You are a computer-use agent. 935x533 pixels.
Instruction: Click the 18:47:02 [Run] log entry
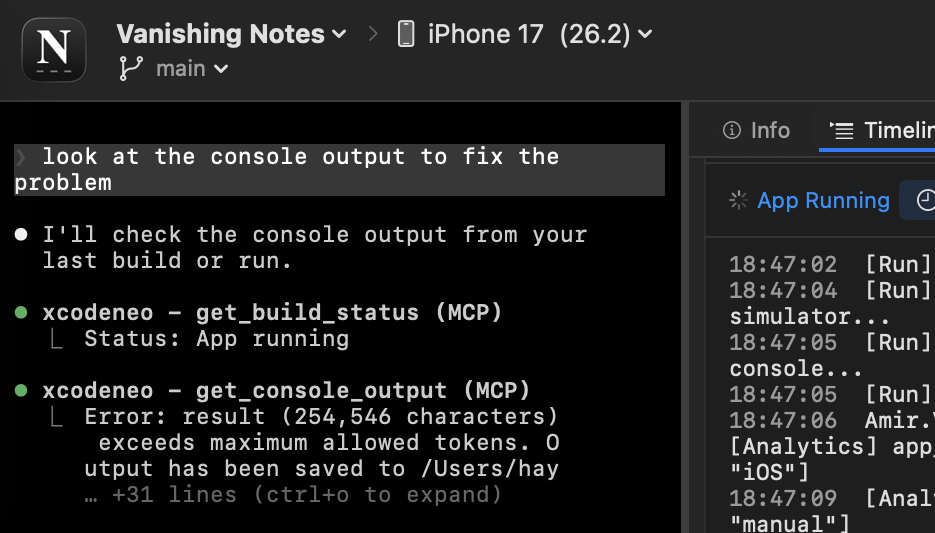[830, 265]
